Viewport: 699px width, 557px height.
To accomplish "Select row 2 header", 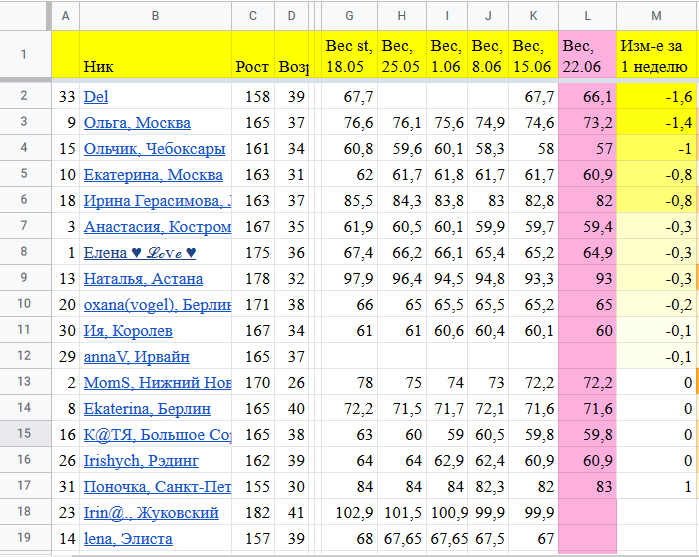I will click(x=24, y=97).
